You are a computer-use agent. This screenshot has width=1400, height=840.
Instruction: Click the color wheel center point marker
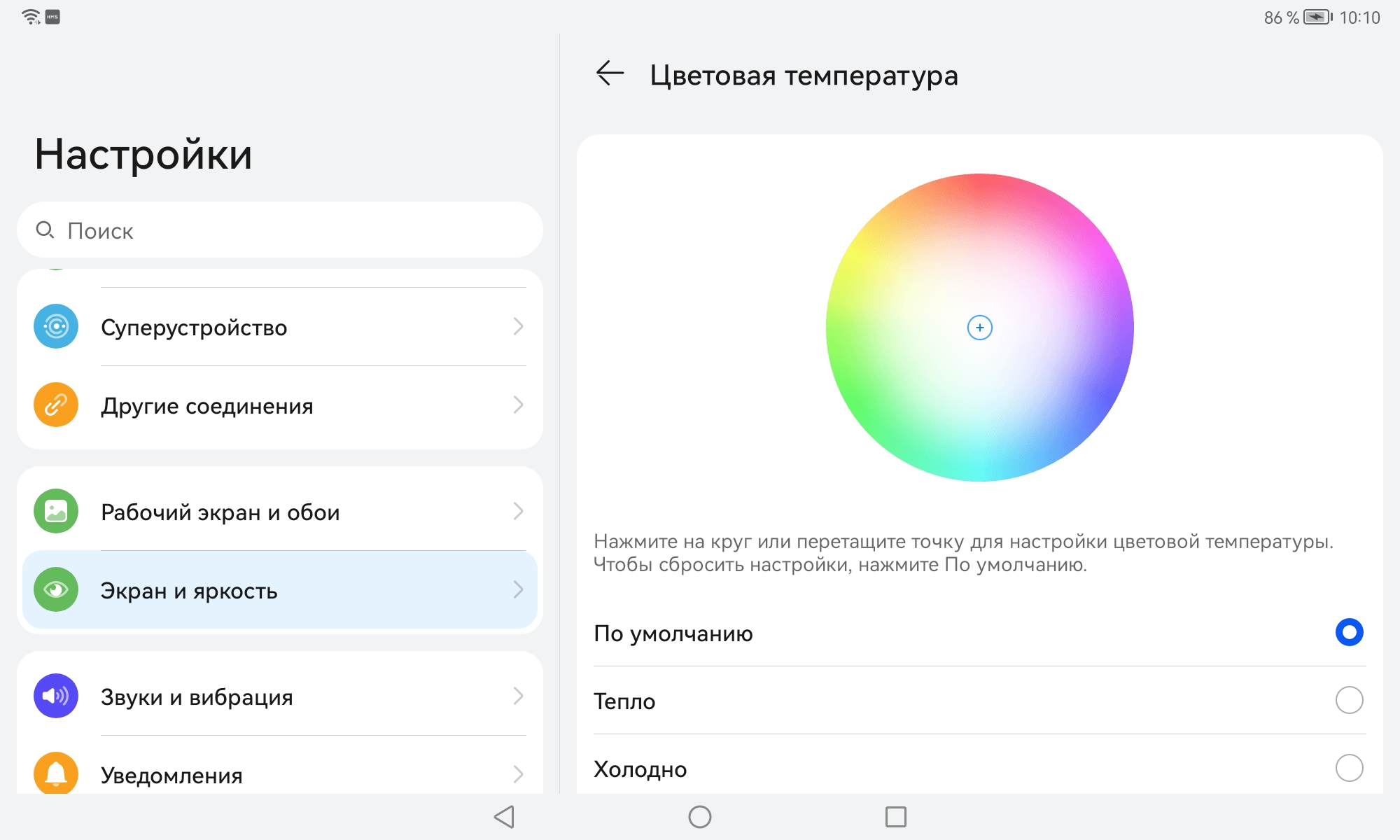(979, 328)
